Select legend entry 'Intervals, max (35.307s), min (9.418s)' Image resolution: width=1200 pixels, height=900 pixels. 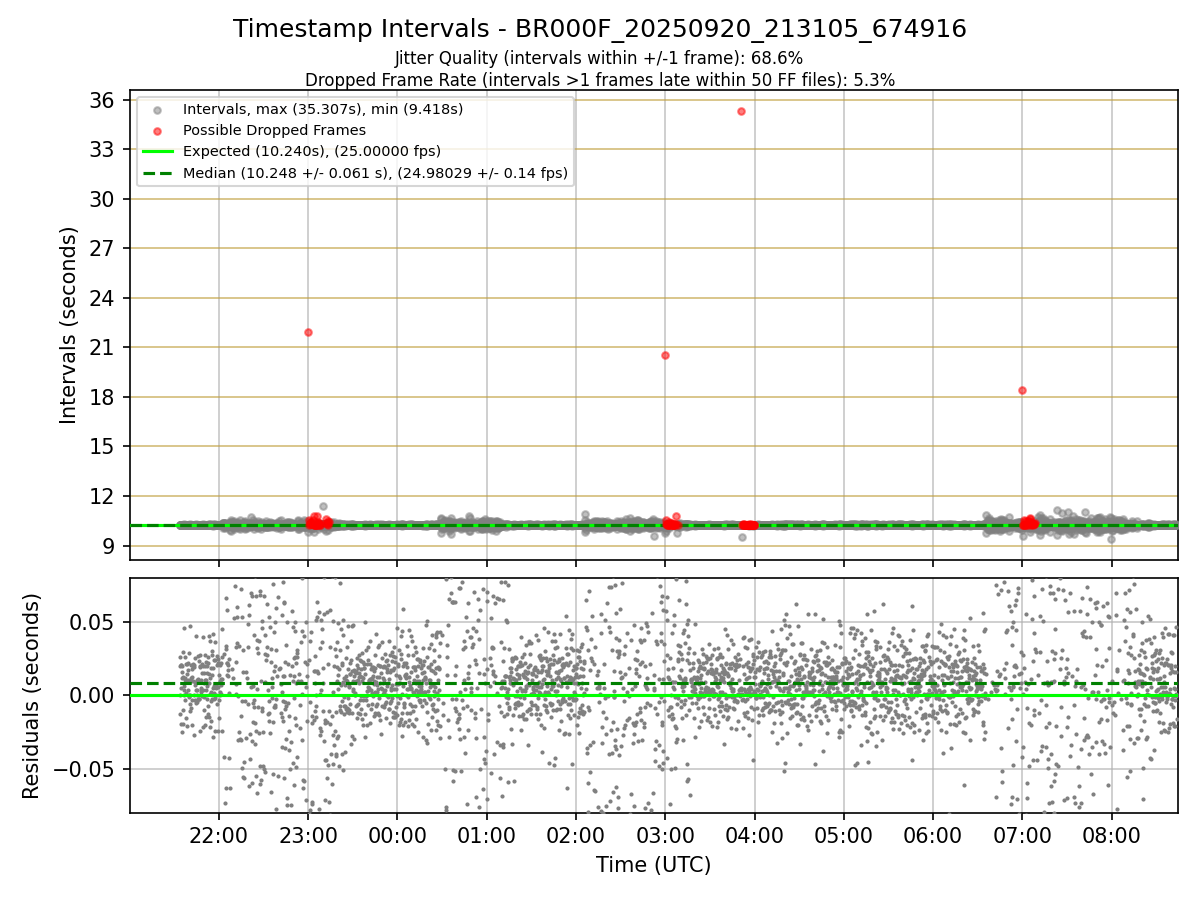(323, 109)
